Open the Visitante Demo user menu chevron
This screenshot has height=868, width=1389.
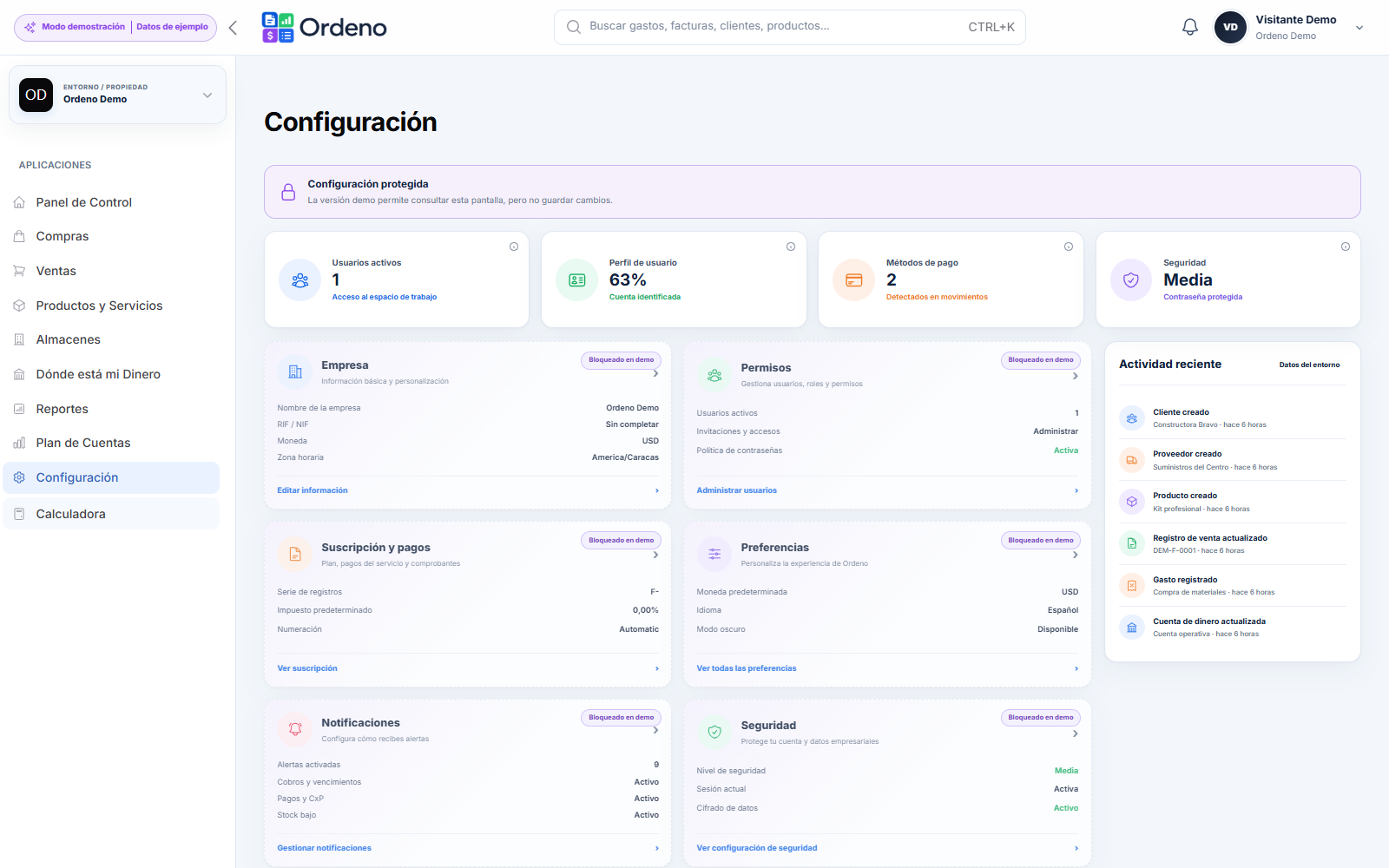[1359, 28]
